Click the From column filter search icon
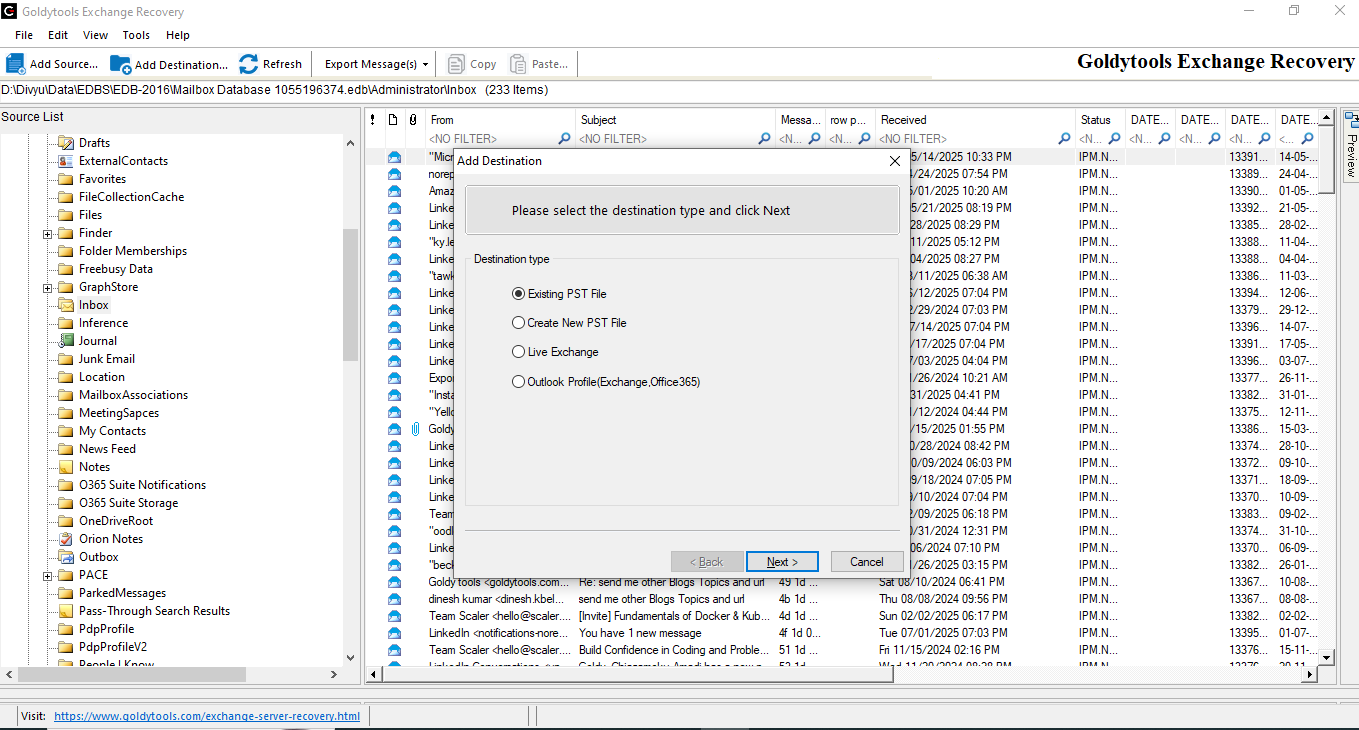Screen dimensions: 1359x730 (565, 139)
